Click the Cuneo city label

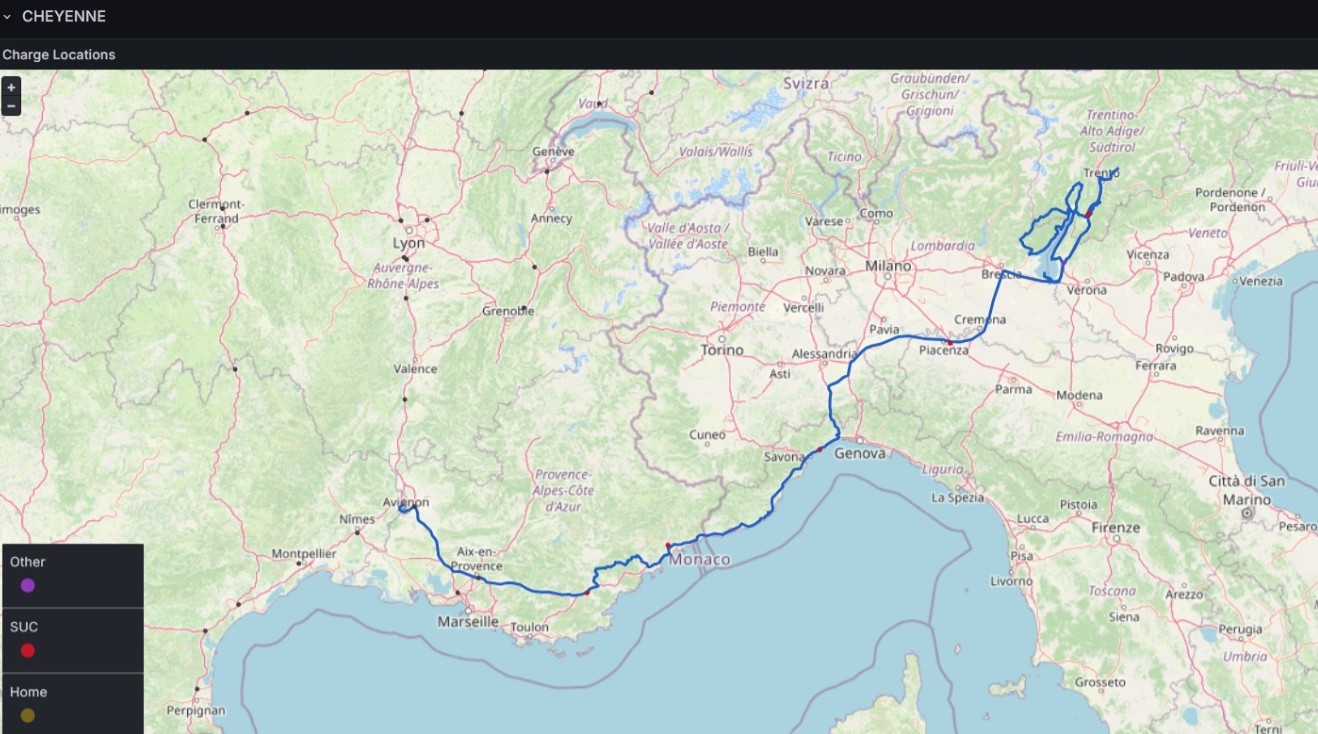(x=707, y=435)
